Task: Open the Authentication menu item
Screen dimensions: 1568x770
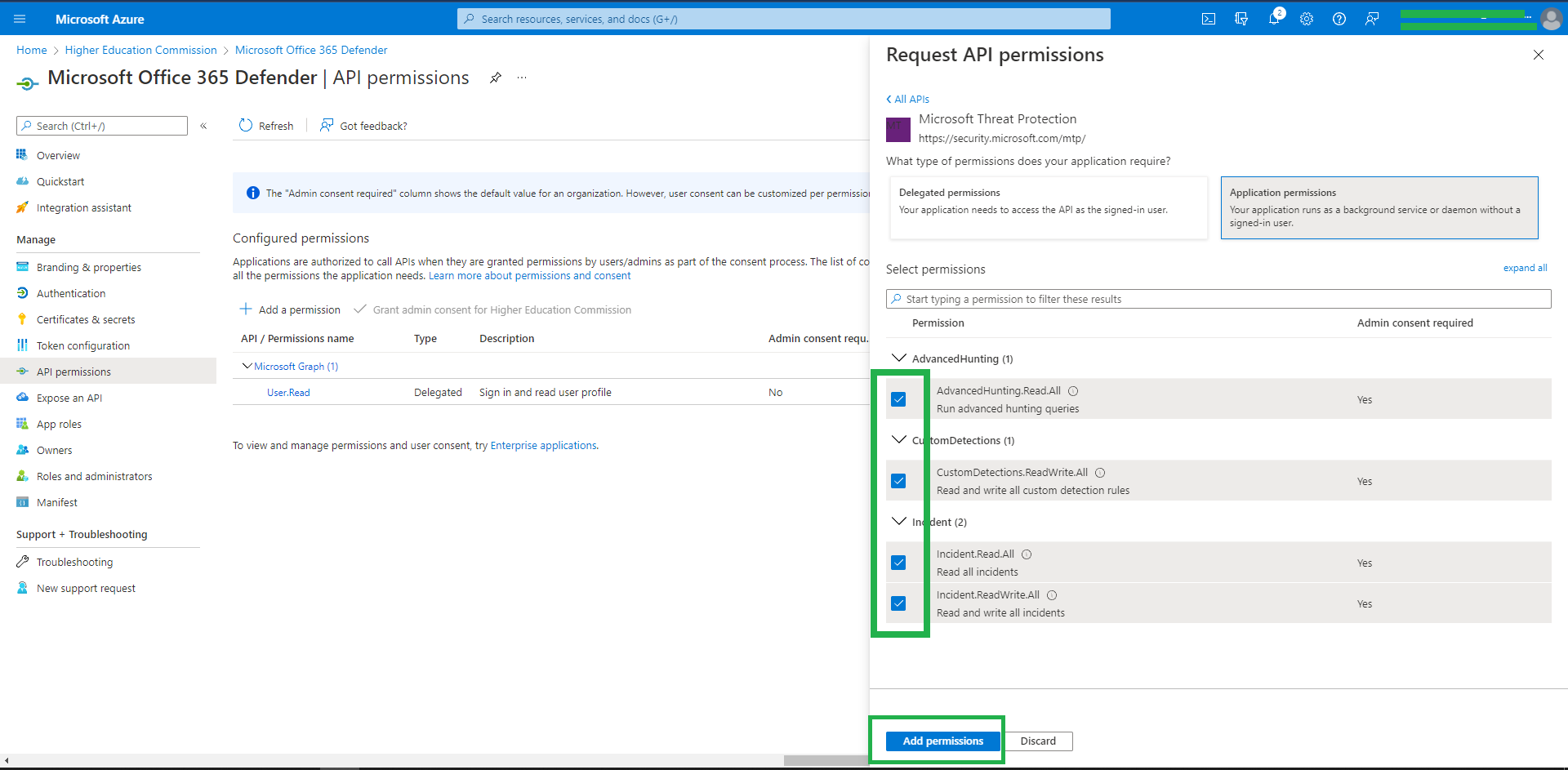Action: (71, 293)
